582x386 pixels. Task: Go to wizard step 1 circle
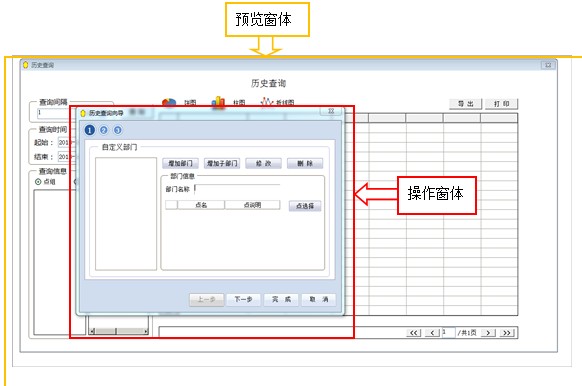pyautogui.click(x=89, y=130)
